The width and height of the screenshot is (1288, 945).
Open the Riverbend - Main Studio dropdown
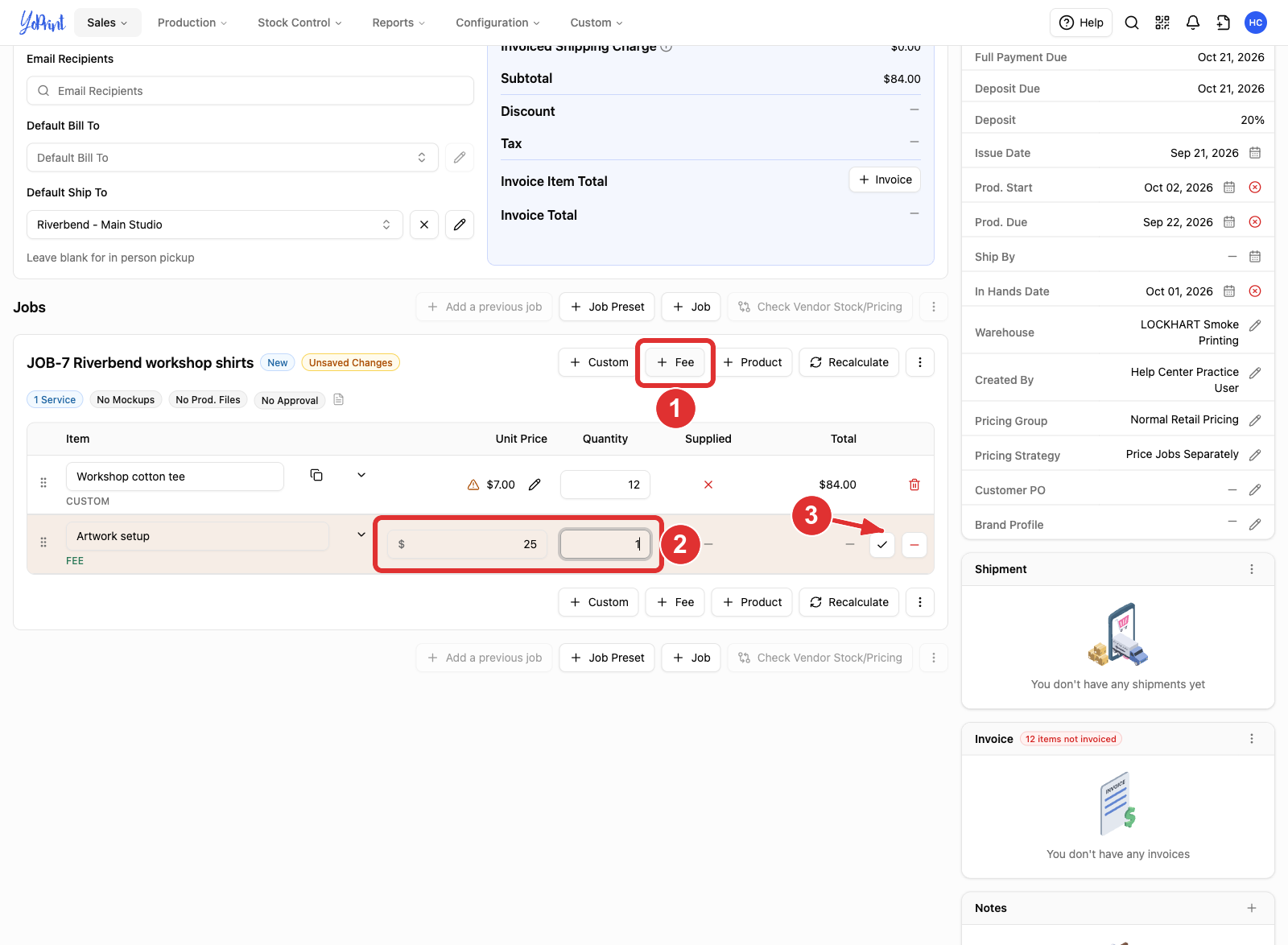[215, 225]
